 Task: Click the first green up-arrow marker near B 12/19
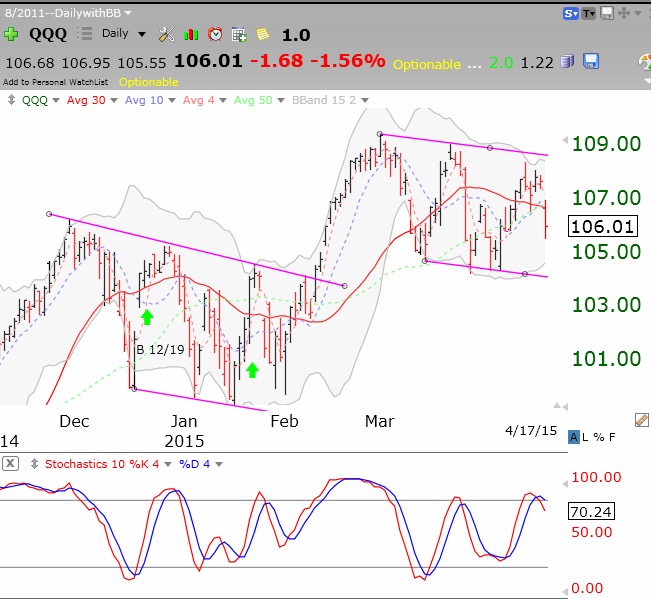[147, 317]
